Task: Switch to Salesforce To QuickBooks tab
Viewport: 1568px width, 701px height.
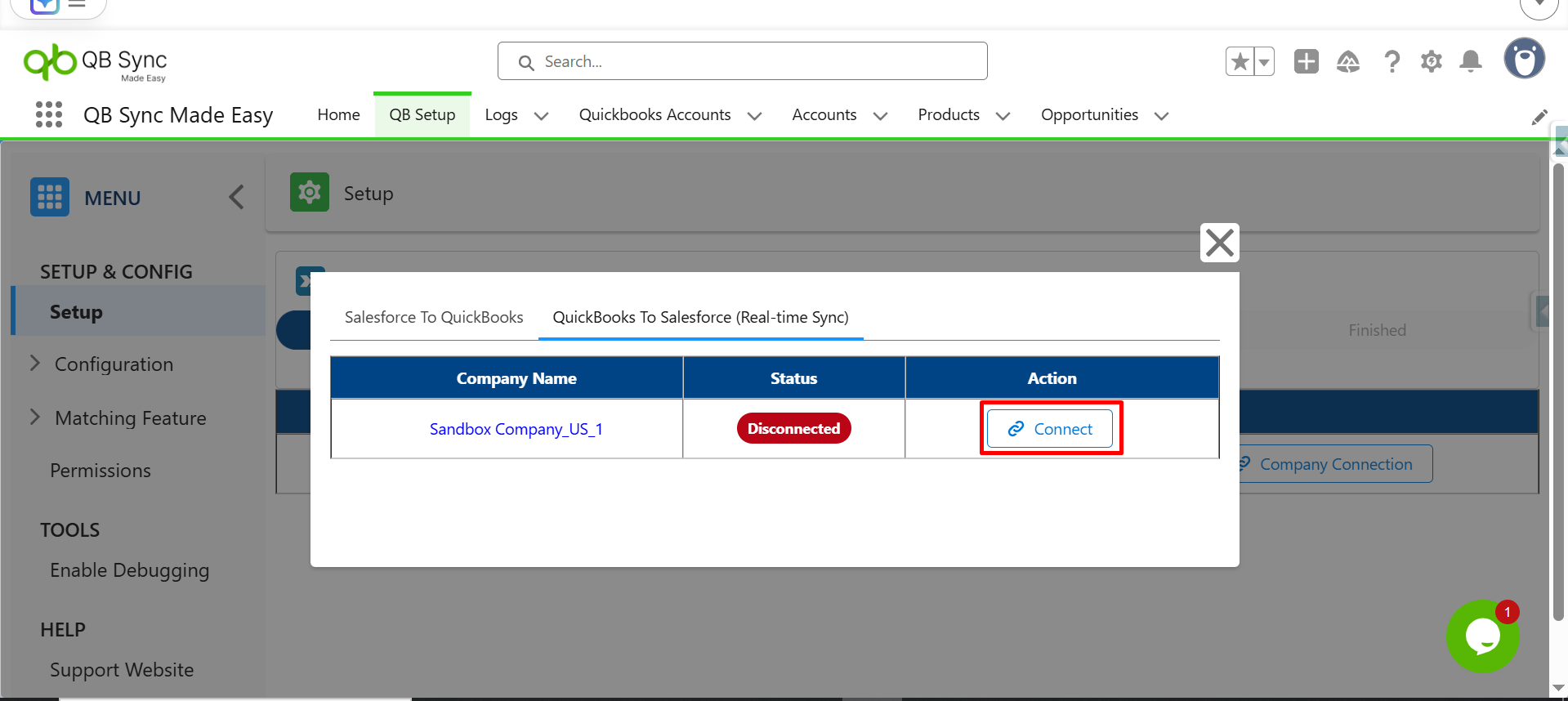Action: [434, 317]
